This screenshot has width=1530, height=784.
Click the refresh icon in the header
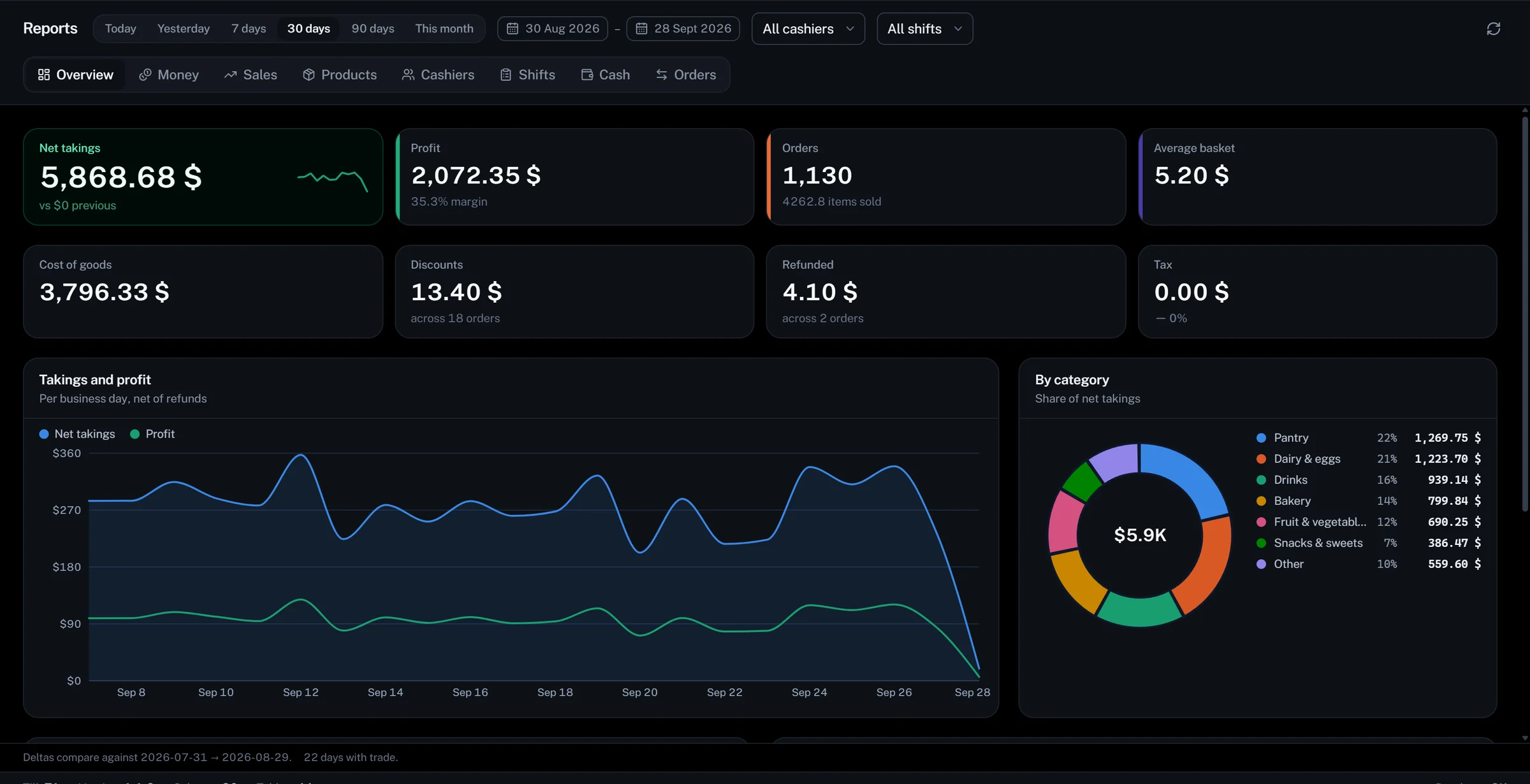point(1493,29)
